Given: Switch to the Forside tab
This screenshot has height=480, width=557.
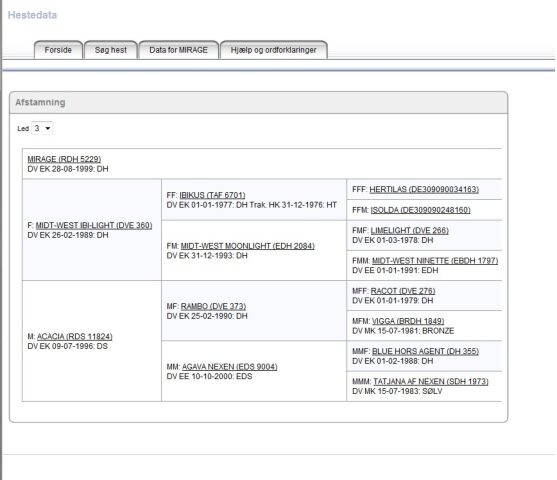Looking at the screenshot, I should pyautogui.click(x=58, y=50).
